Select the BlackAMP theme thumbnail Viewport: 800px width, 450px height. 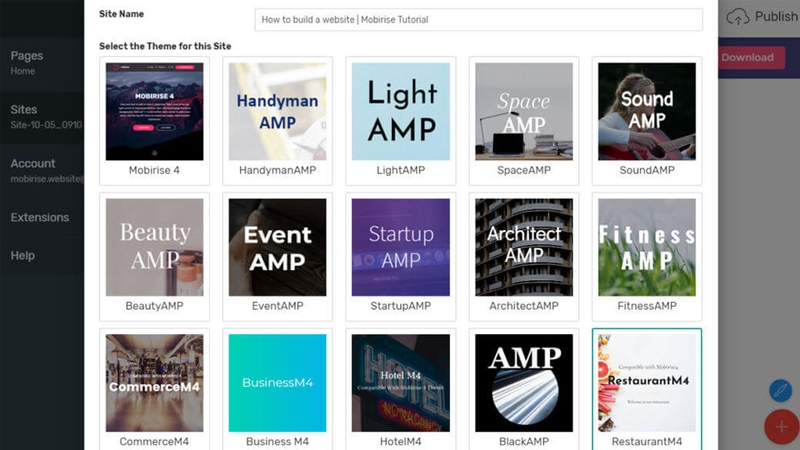point(524,383)
